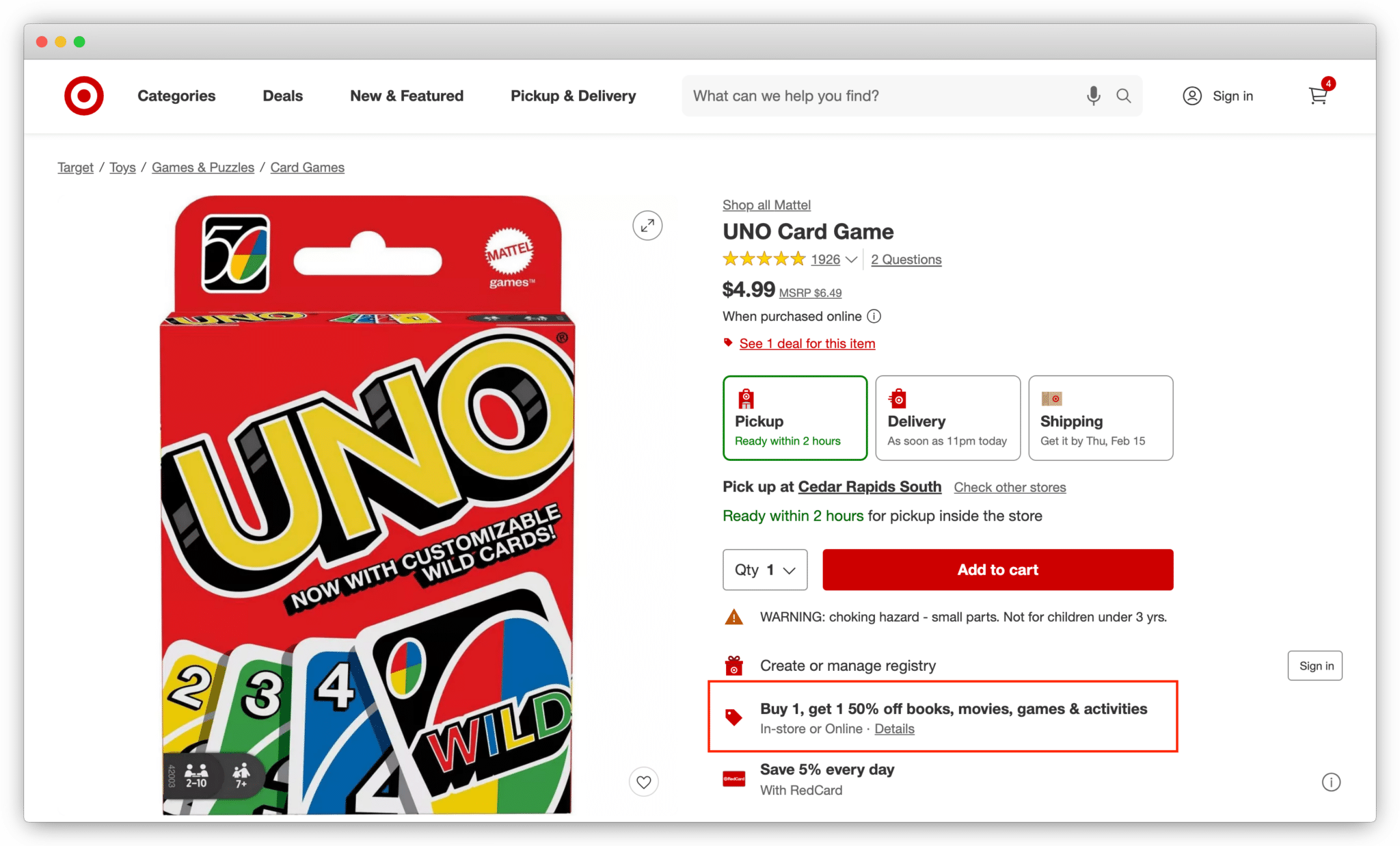Viewport: 1400px width, 846px height.
Task: Click the Add to cart button
Action: pyautogui.click(x=997, y=570)
